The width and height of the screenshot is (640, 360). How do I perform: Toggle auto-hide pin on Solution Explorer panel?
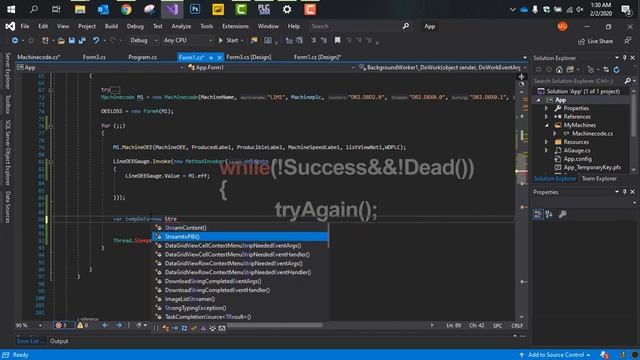coord(624,58)
